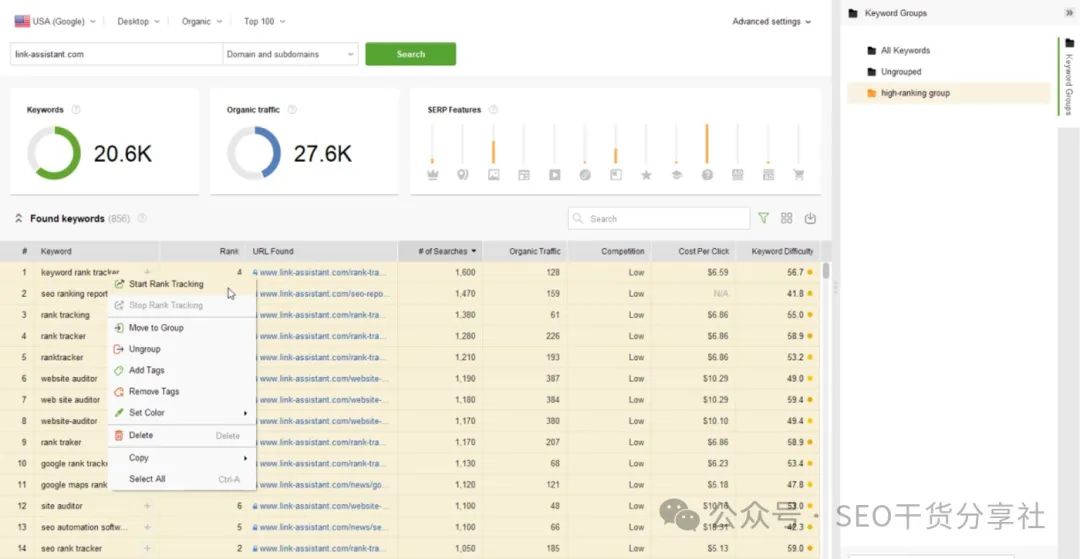
Task: Click the 'rank traker' keyword cell
Action: (x=61, y=442)
